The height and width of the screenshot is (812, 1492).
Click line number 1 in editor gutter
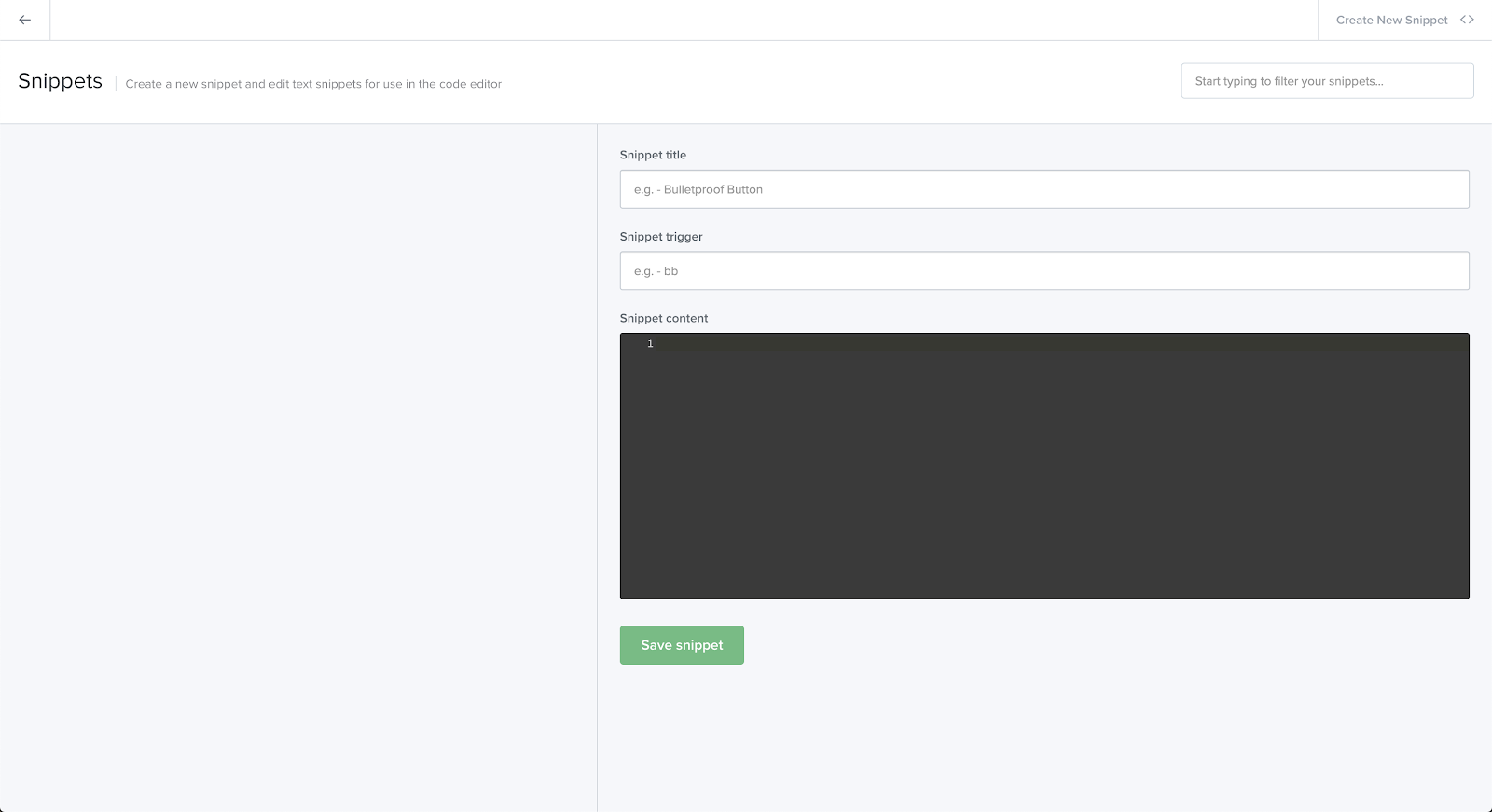pos(650,344)
